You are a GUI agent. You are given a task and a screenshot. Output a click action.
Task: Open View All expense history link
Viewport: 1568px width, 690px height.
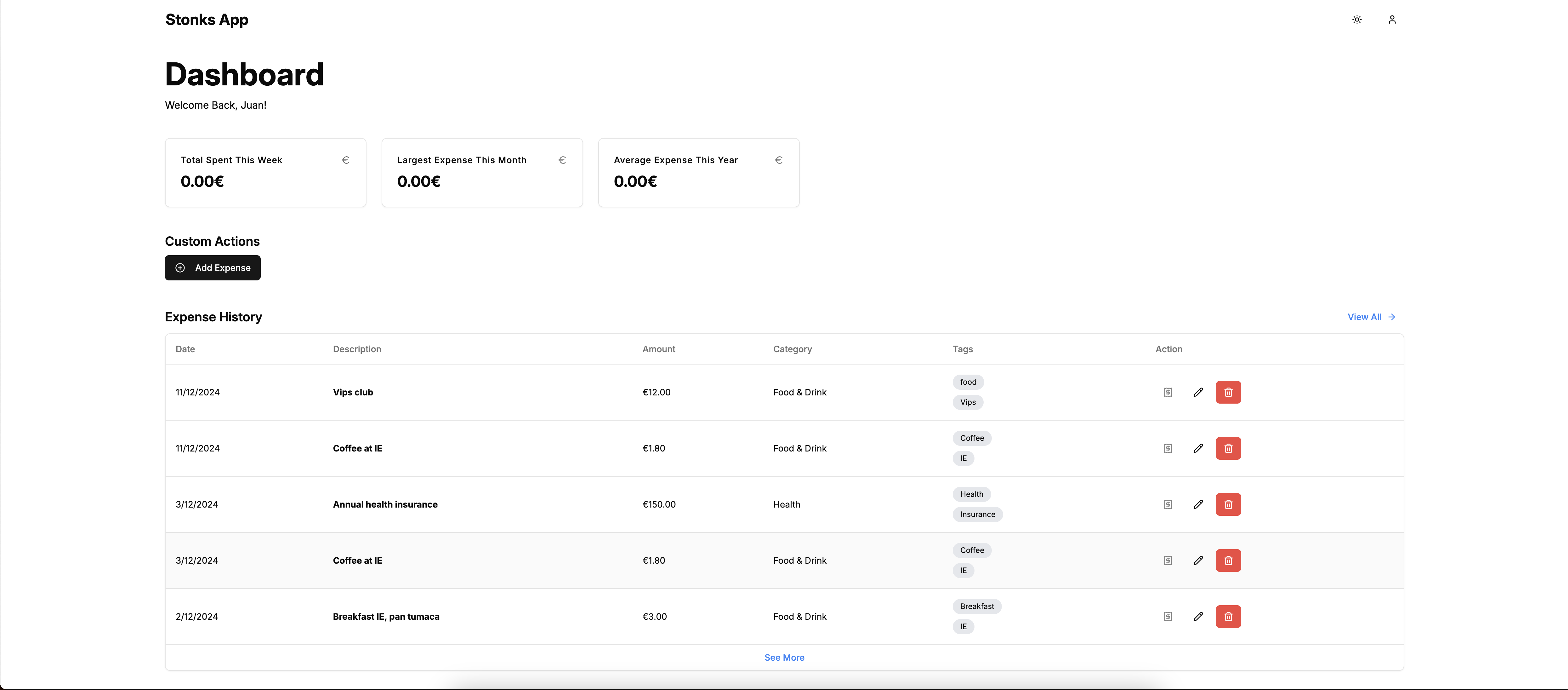(1371, 317)
